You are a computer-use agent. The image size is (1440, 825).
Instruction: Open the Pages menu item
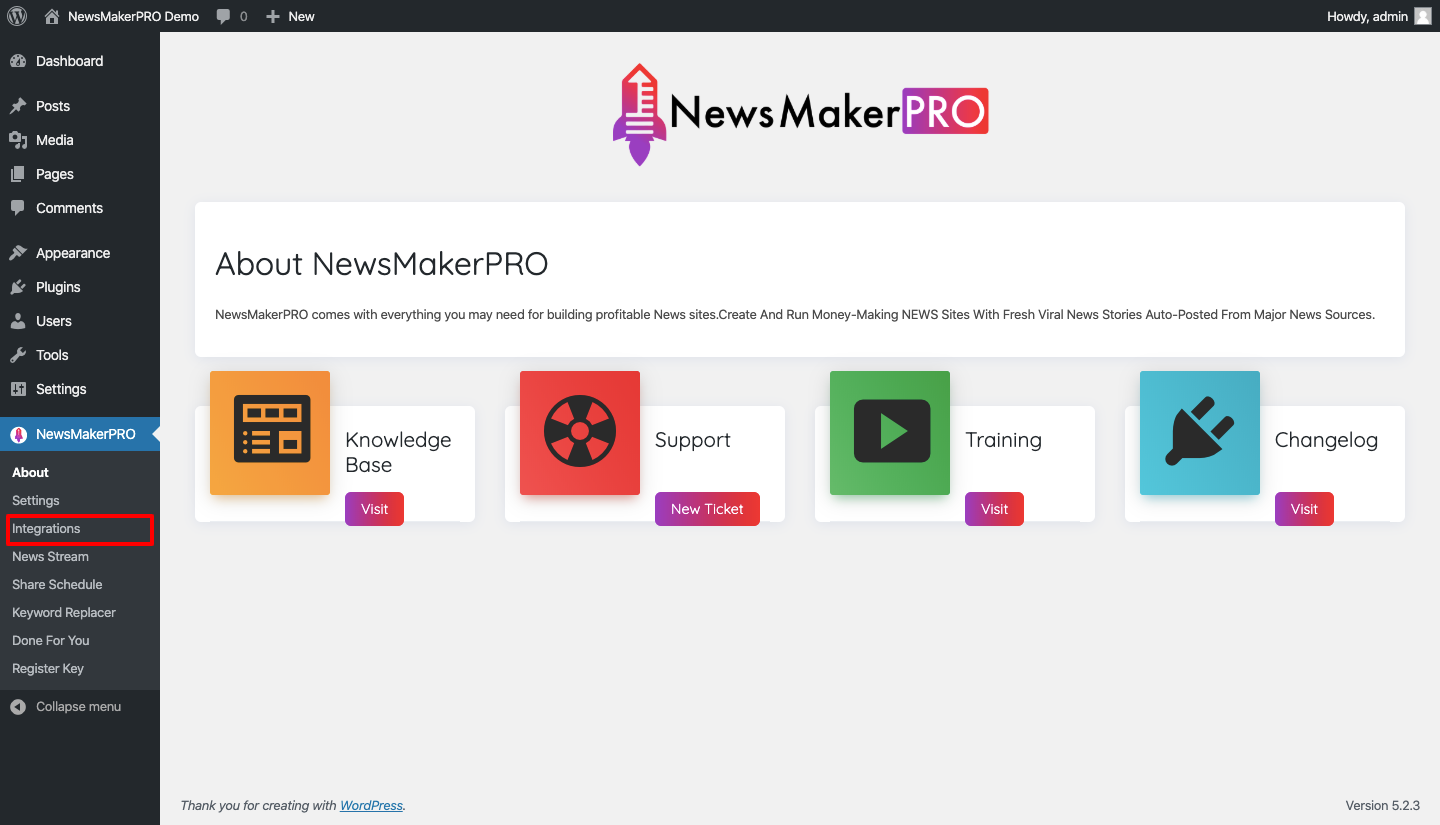pyautogui.click(x=80, y=174)
